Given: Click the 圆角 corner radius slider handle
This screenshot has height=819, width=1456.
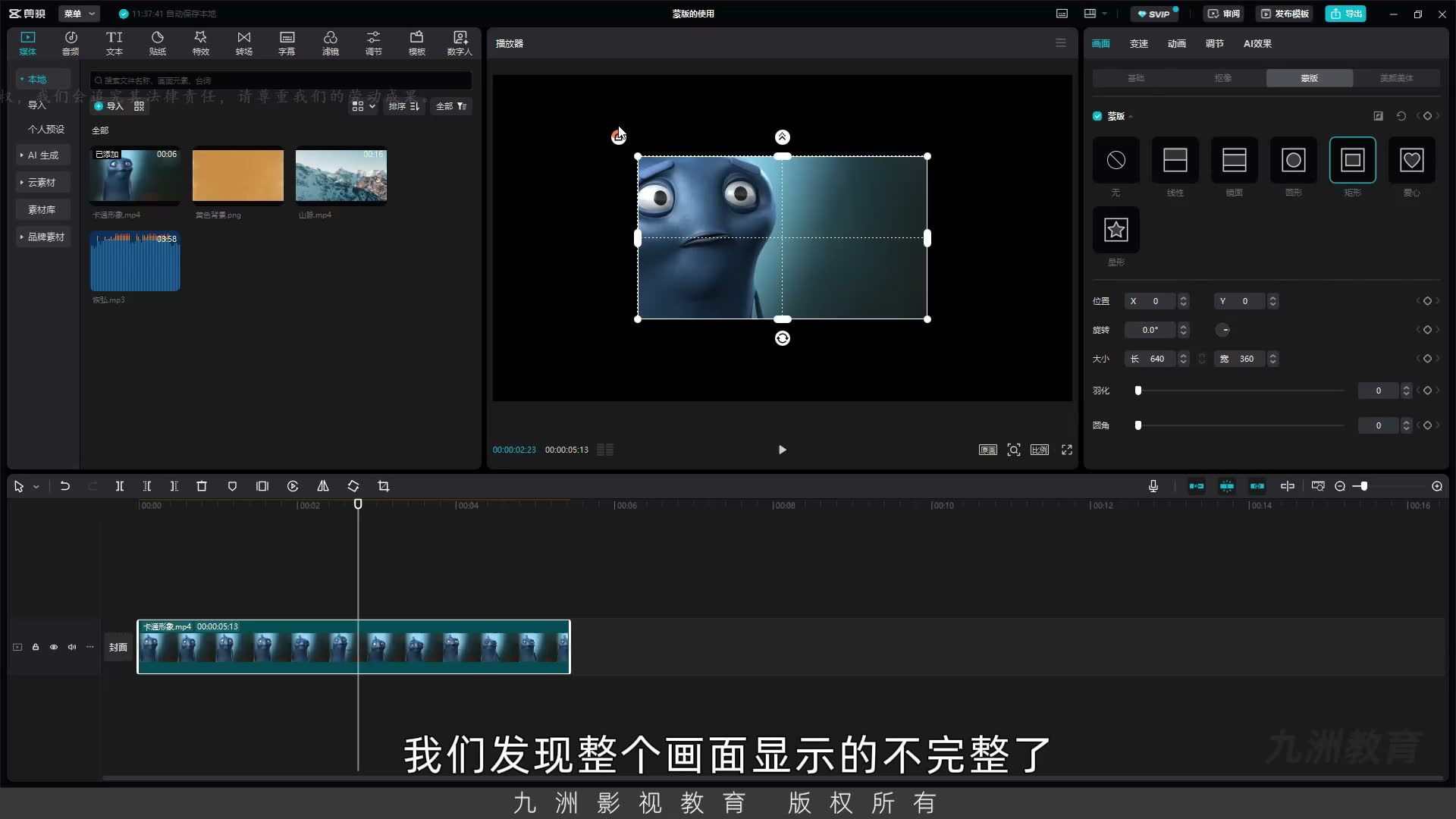Looking at the screenshot, I should [x=1137, y=425].
